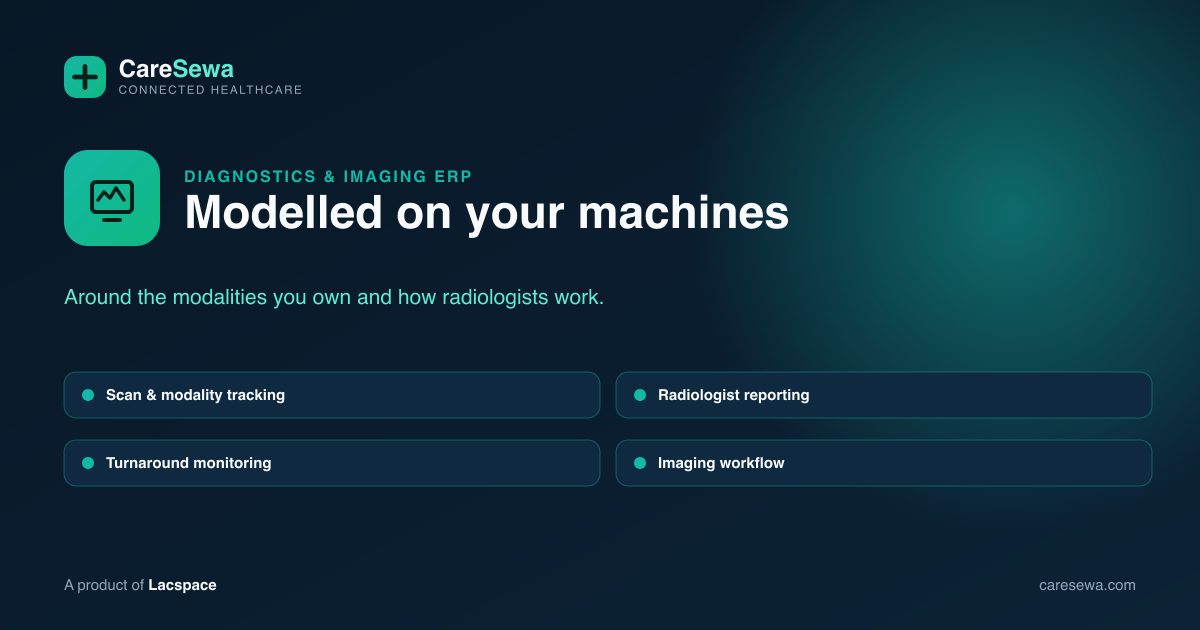Select the 'Radiologist reporting' card
Viewport: 1200px width, 630px height.
[x=884, y=395]
